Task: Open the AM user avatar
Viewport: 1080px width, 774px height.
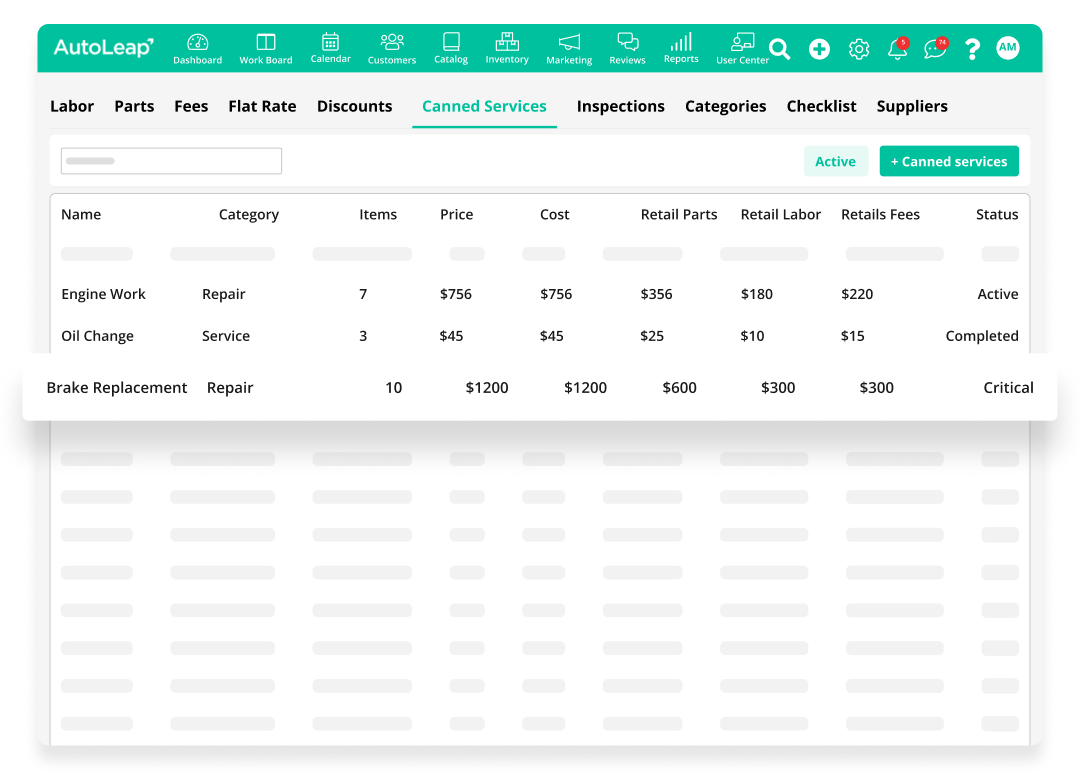Action: click(x=1008, y=48)
